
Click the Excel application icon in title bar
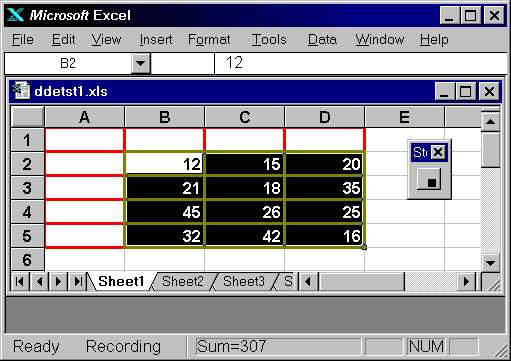coord(15,15)
